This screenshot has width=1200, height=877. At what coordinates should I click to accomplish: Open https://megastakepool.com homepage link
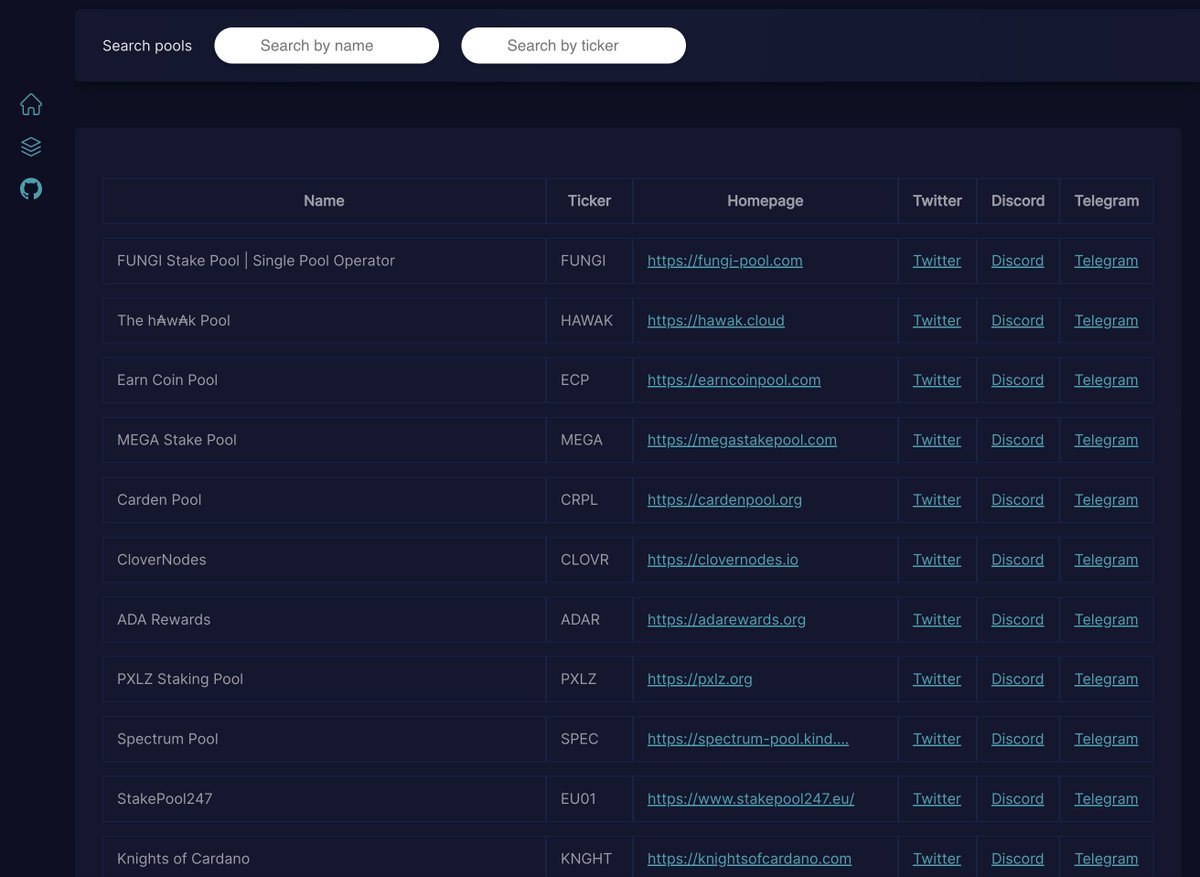(742, 440)
